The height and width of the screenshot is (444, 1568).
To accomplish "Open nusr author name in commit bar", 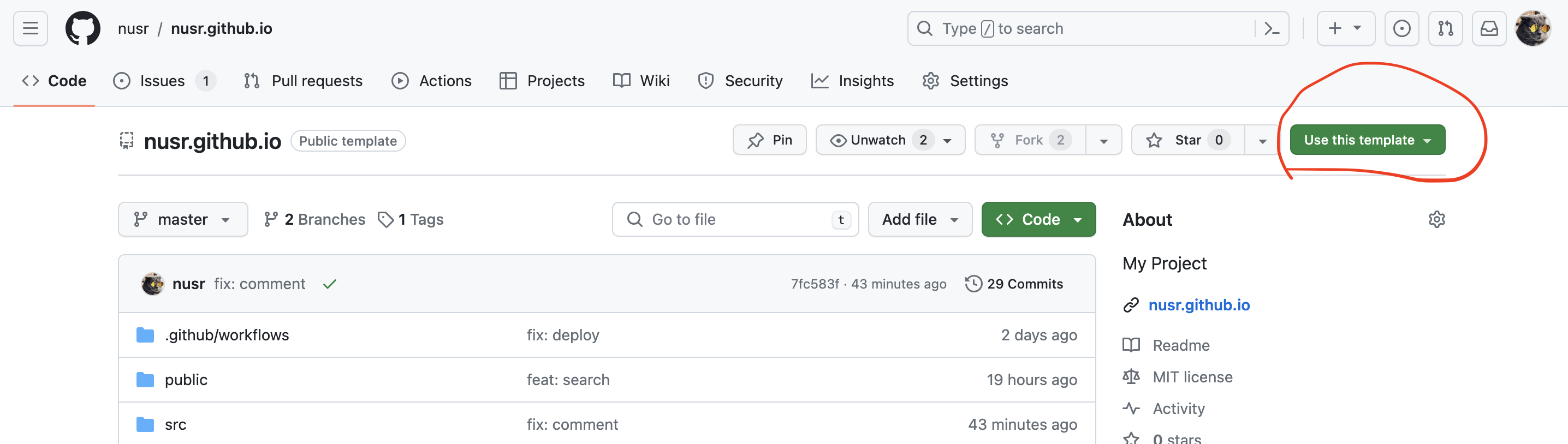I will coord(189,284).
